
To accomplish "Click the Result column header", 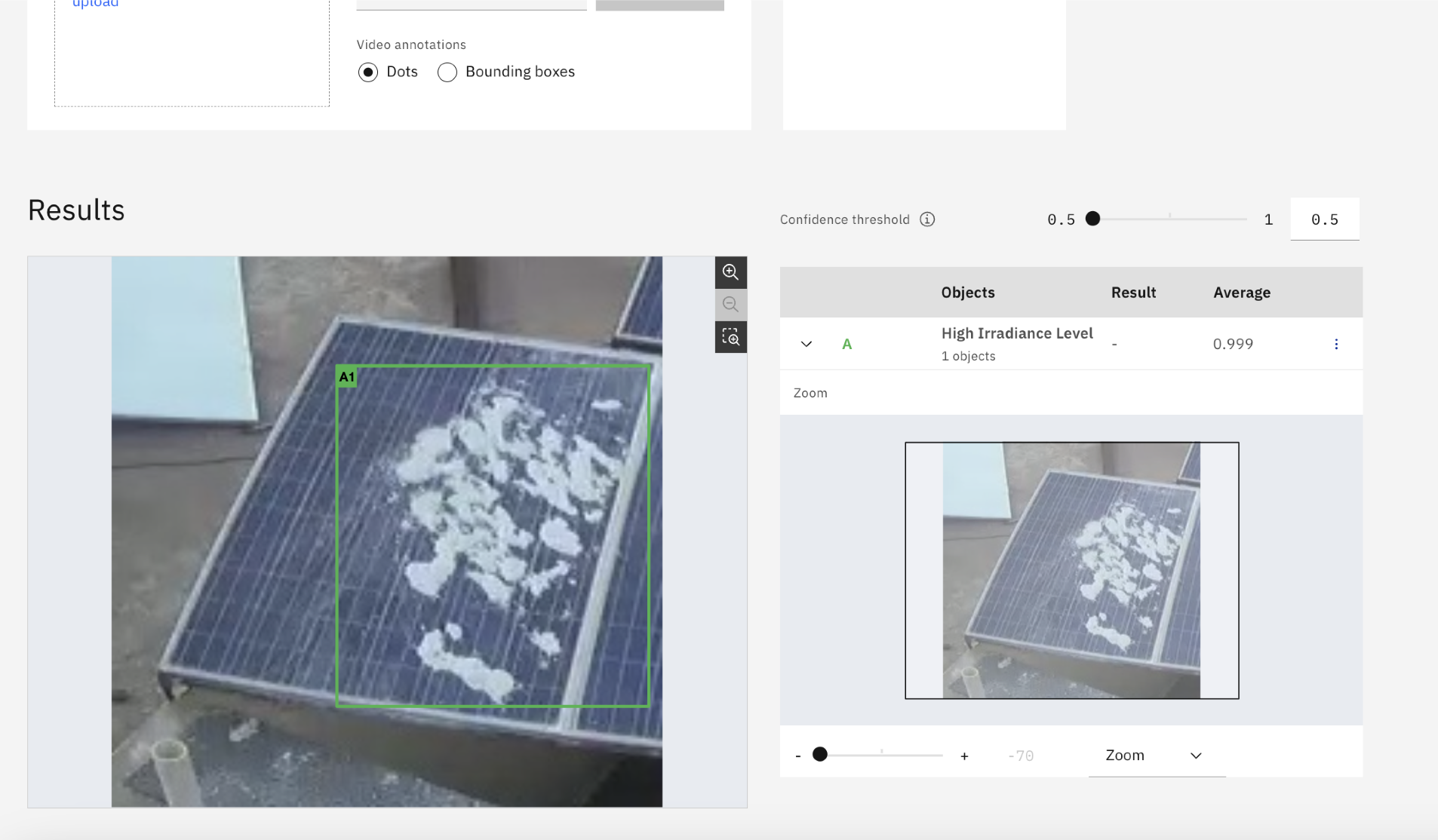I will pos(1133,293).
